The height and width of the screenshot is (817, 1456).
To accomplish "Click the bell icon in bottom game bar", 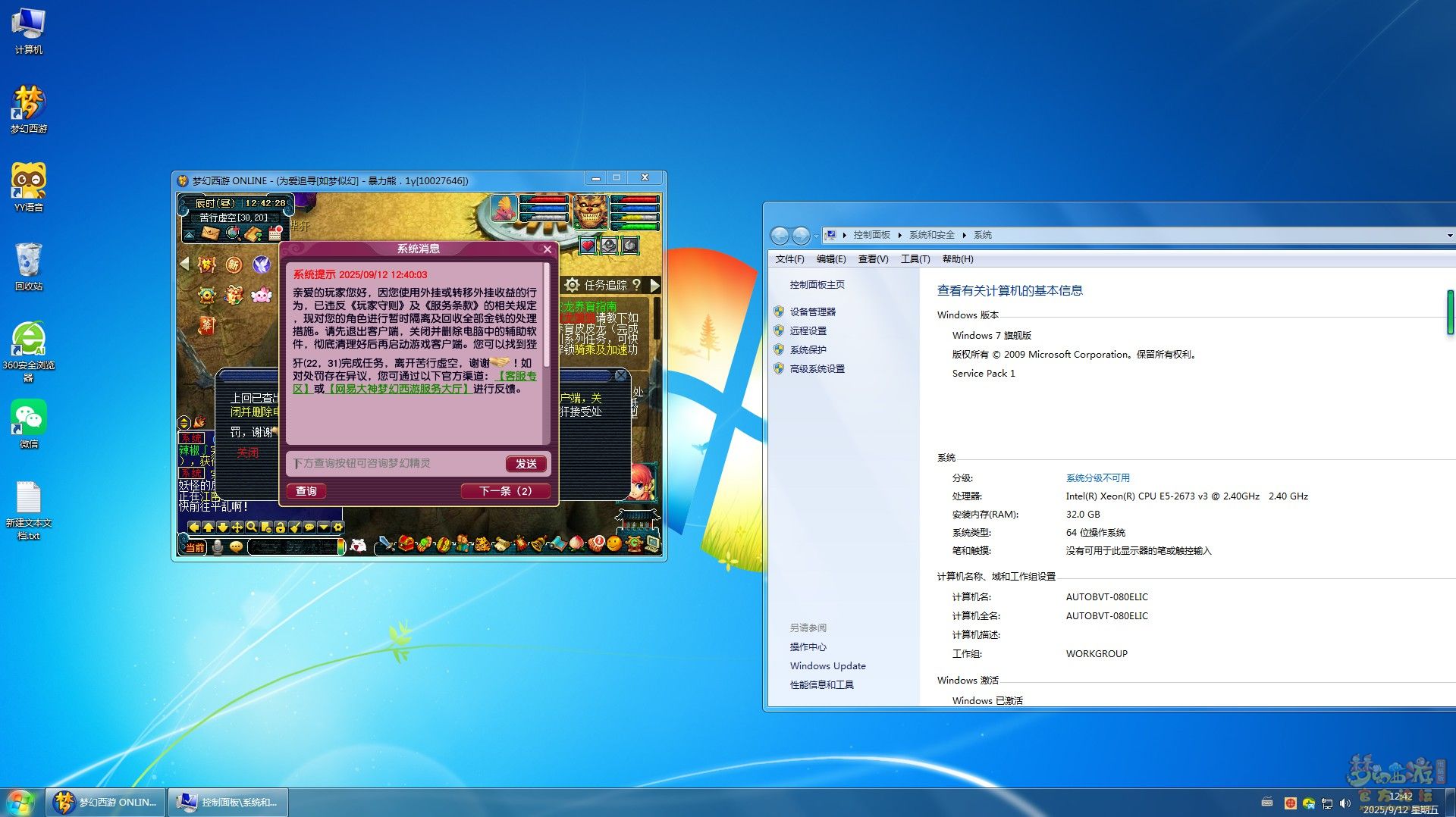I will tap(538, 543).
